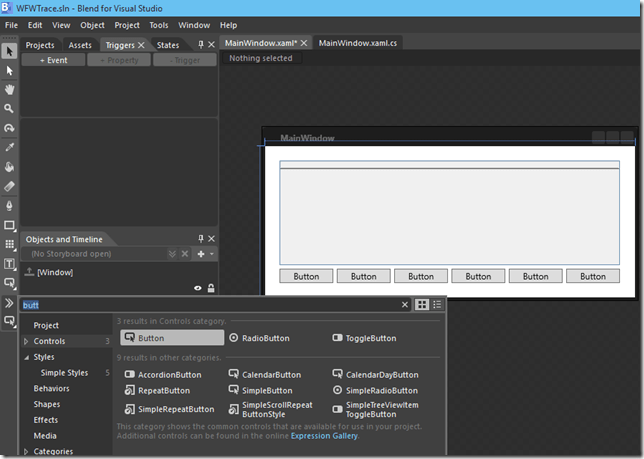Open the Expression Gallery link
This screenshot has height=459, width=644.
pyautogui.click(x=324, y=436)
